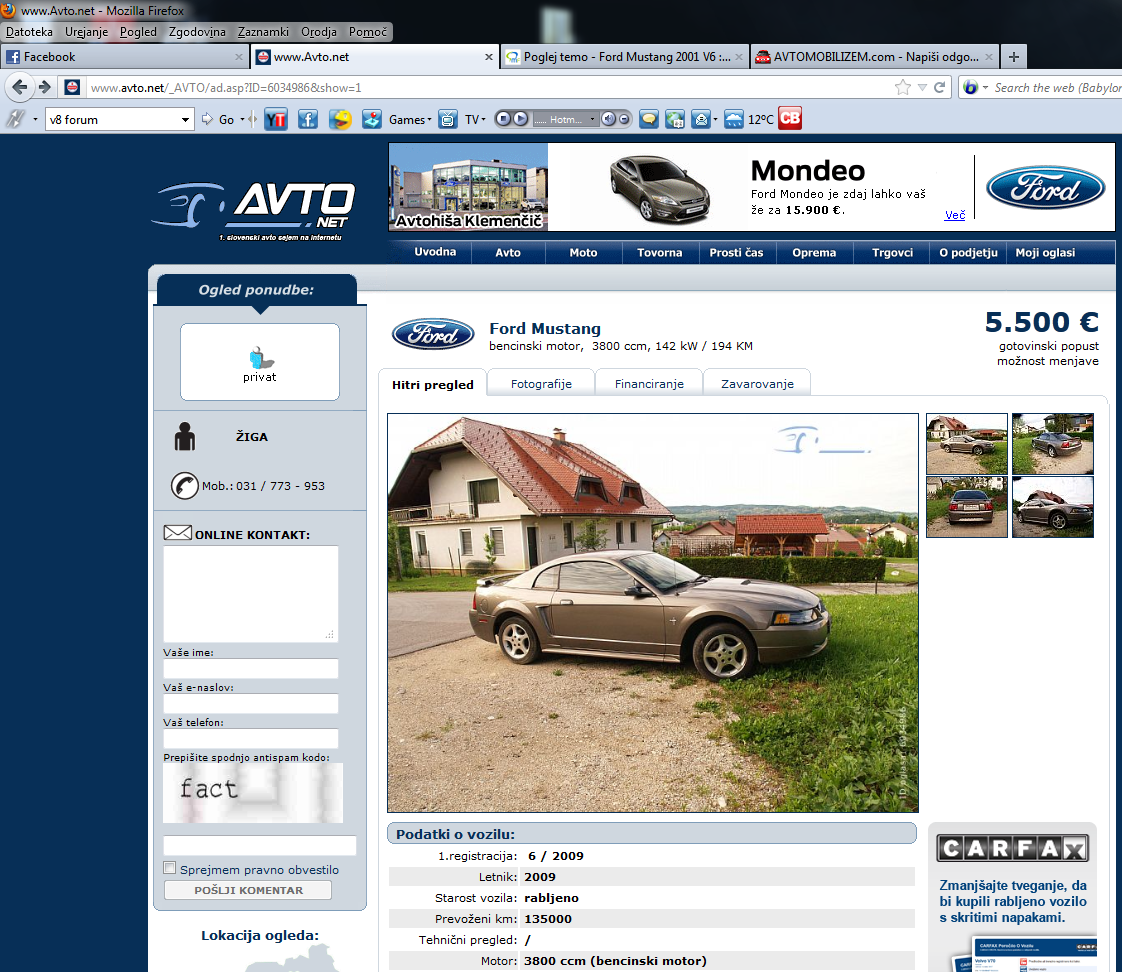Stop the toolbar radio player
1122x972 pixels.
tap(504, 119)
